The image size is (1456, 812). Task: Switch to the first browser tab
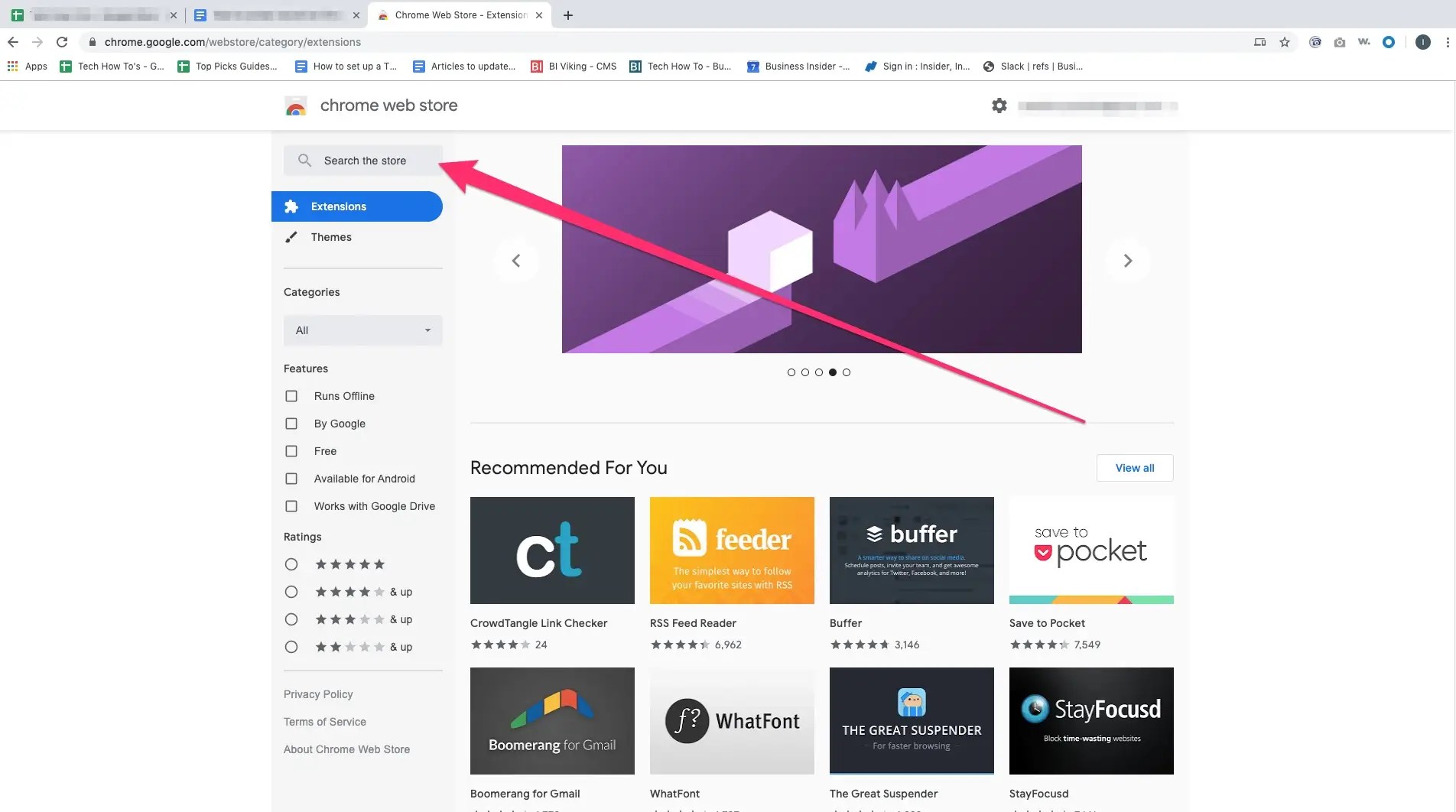[93, 15]
